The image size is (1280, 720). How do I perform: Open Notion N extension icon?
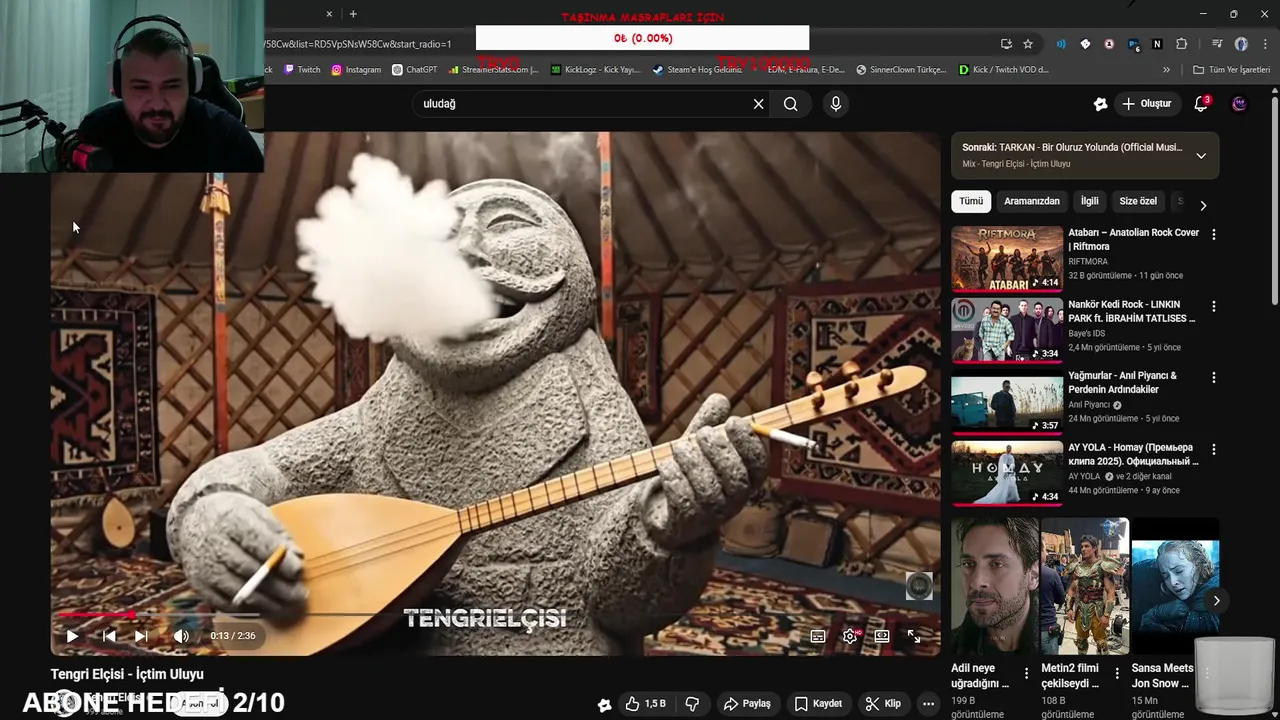[x=1157, y=44]
